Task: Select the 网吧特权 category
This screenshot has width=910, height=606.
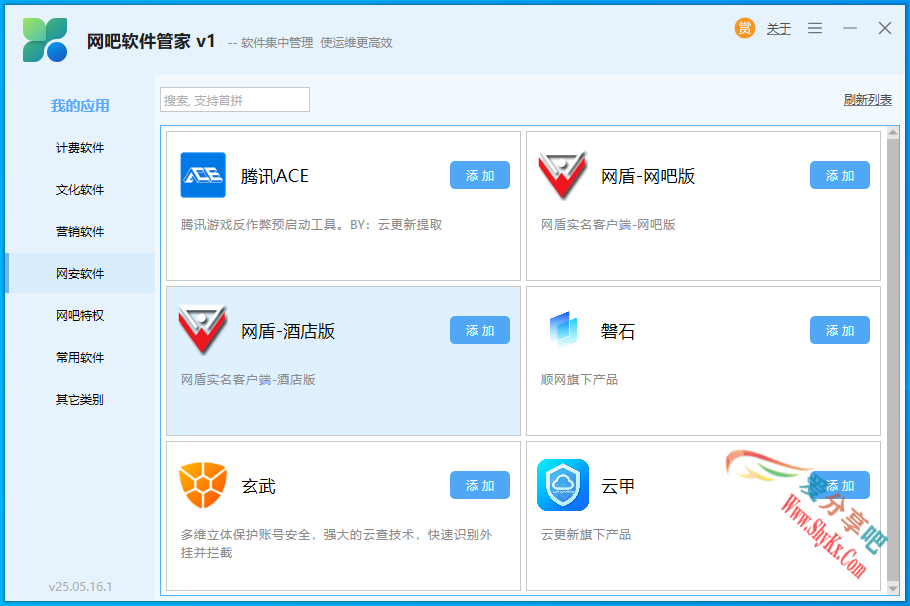Action: pyautogui.click(x=80, y=315)
